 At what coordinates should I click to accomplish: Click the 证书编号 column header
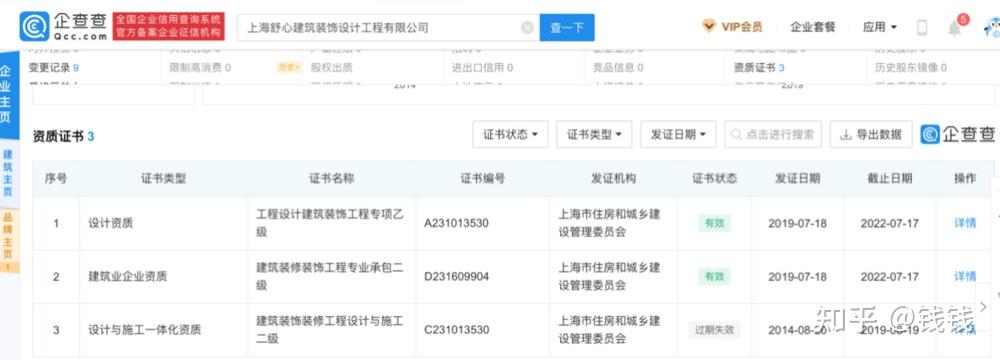coord(483,179)
